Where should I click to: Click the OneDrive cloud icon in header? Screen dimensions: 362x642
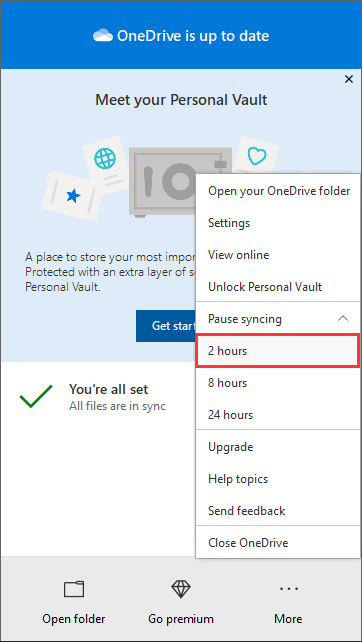[x=103, y=36]
